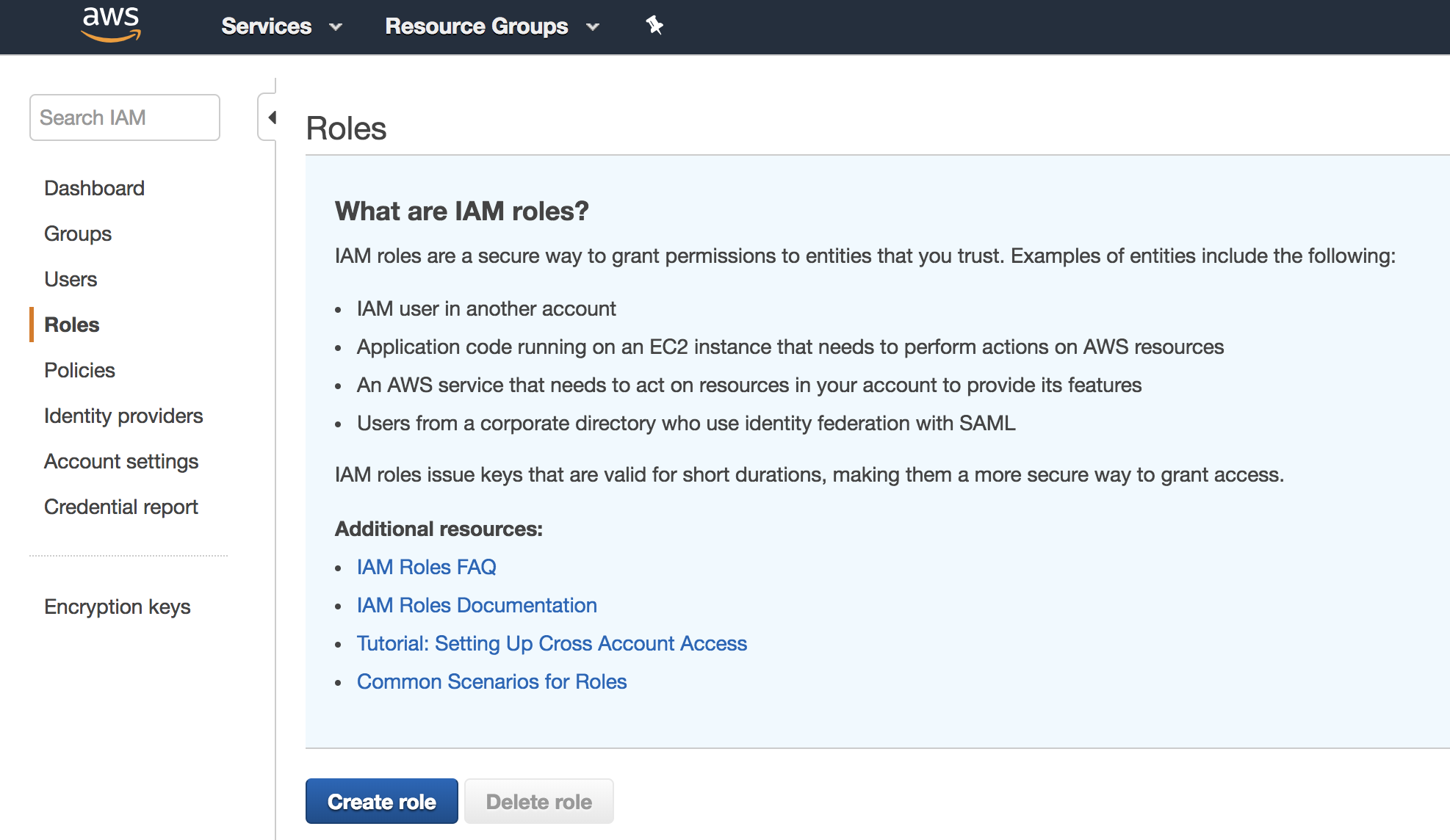
Task: Click the 'What are IAM roles?' heading
Action: (461, 211)
